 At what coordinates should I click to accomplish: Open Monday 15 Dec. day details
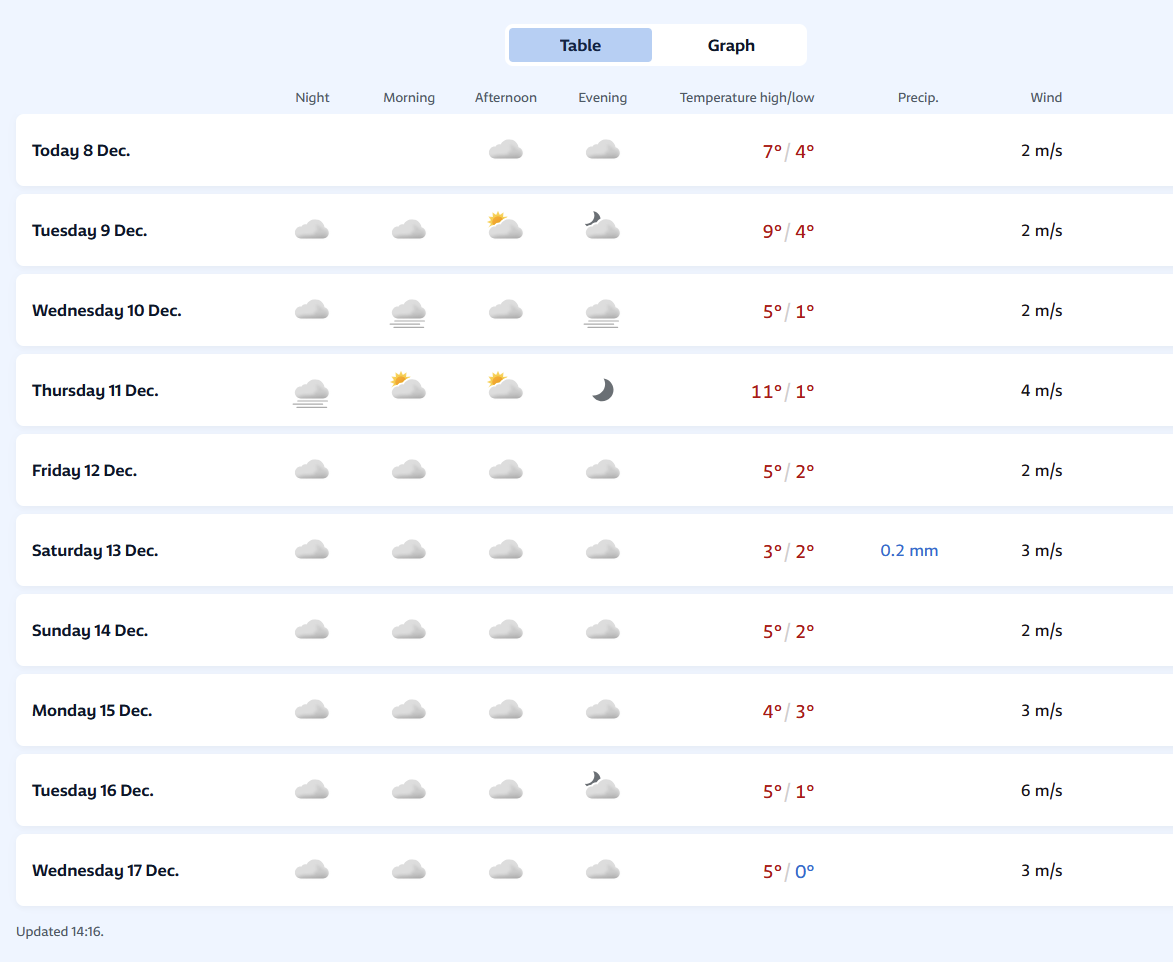coord(594,711)
